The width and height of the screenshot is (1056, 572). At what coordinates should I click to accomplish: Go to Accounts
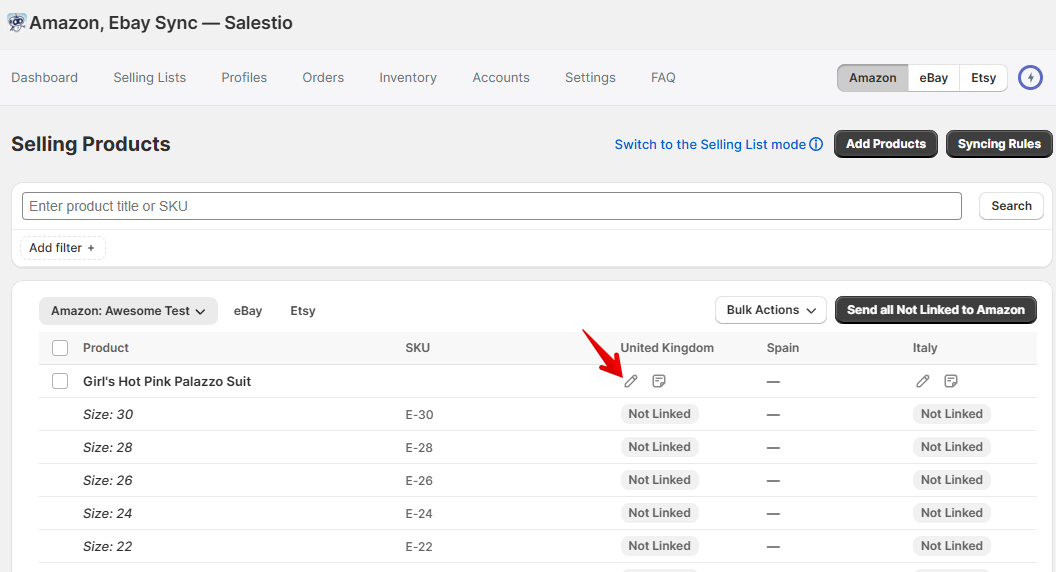coord(500,77)
